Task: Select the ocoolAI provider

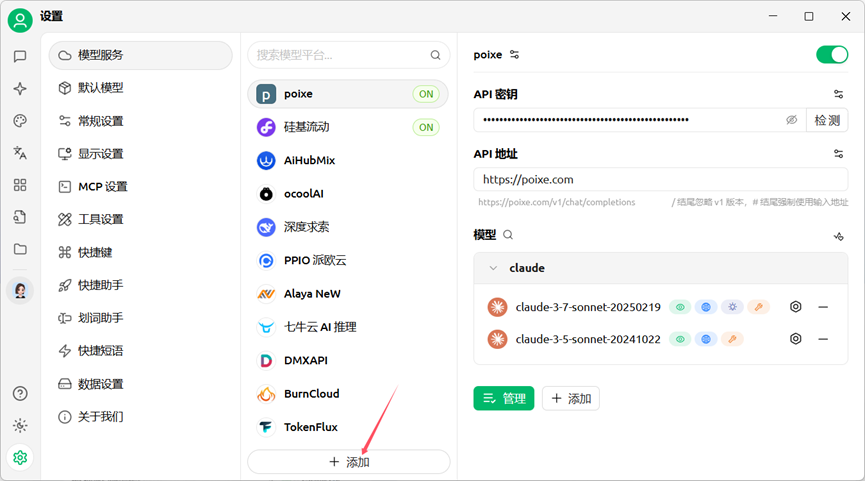Action: 348,194
